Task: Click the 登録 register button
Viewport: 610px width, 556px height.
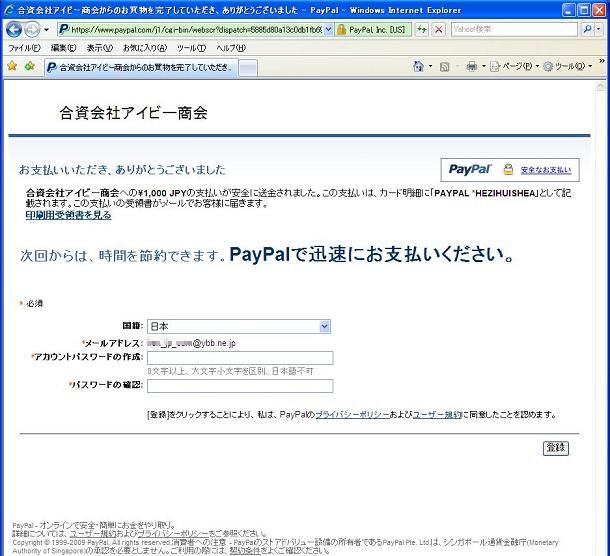Action: (556, 448)
